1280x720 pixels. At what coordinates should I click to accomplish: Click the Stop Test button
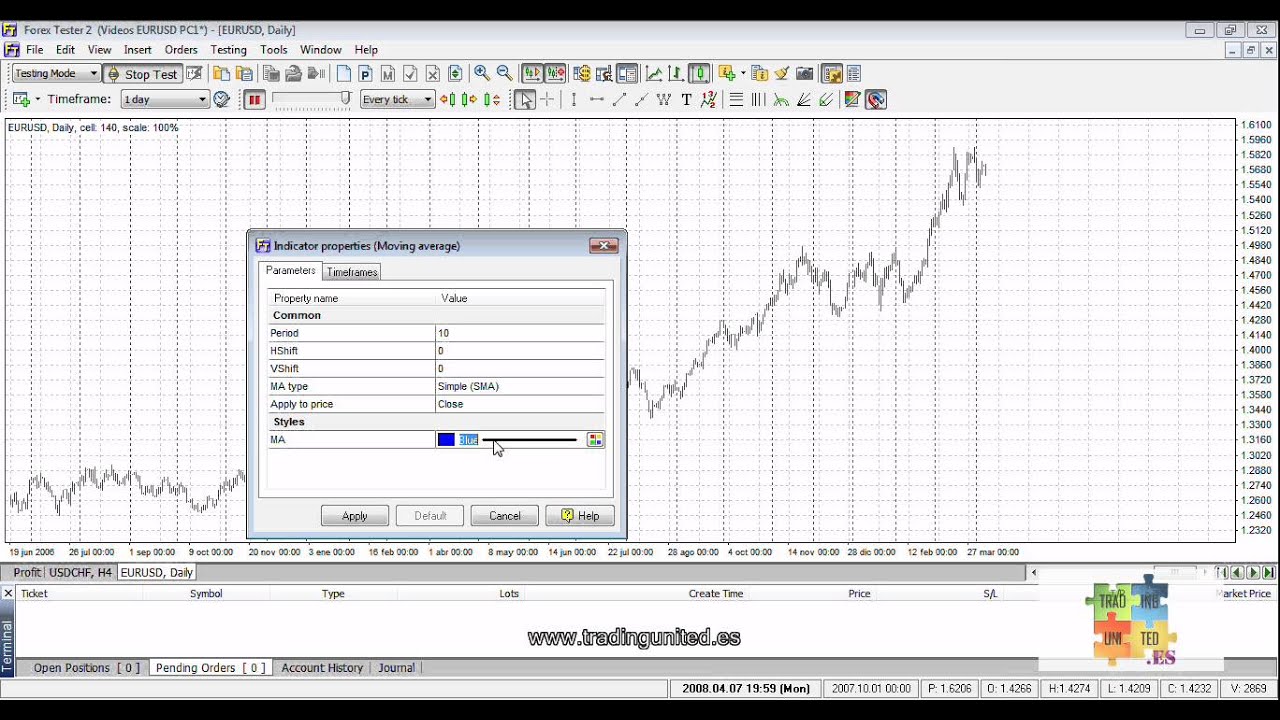tap(141, 74)
